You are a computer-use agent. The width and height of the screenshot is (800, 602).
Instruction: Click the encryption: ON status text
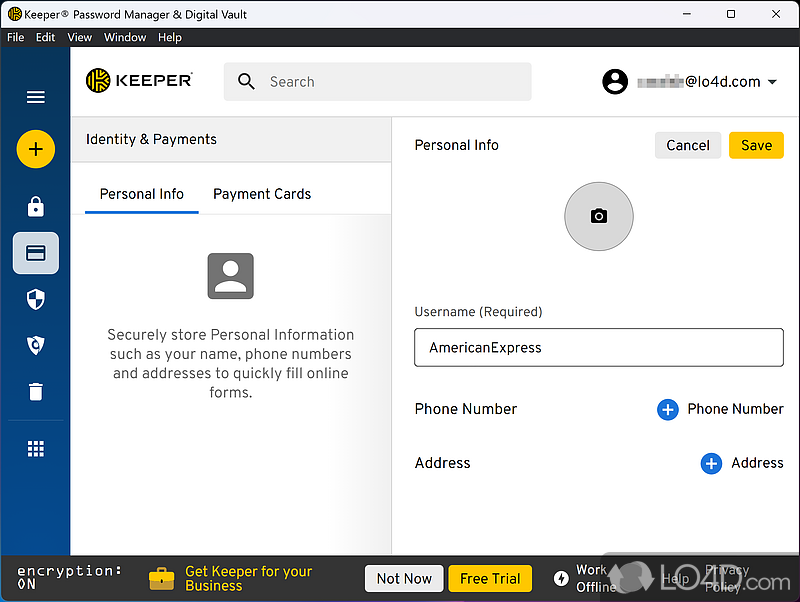pyautogui.click(x=69, y=577)
